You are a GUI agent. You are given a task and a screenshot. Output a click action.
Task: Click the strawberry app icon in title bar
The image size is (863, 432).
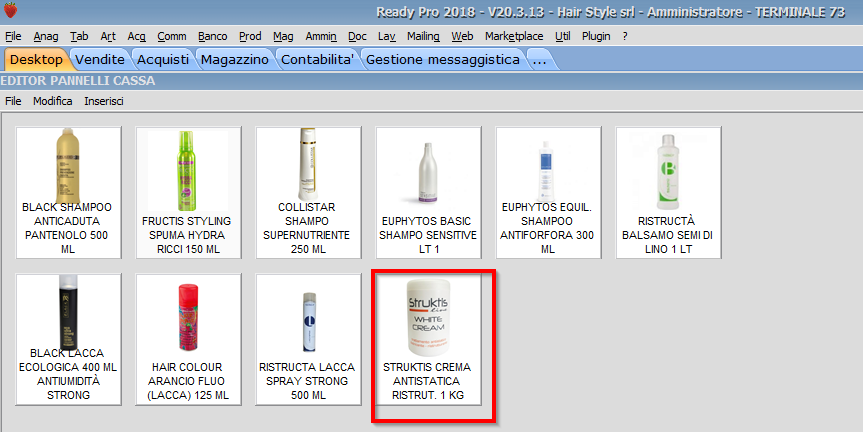coord(10,10)
